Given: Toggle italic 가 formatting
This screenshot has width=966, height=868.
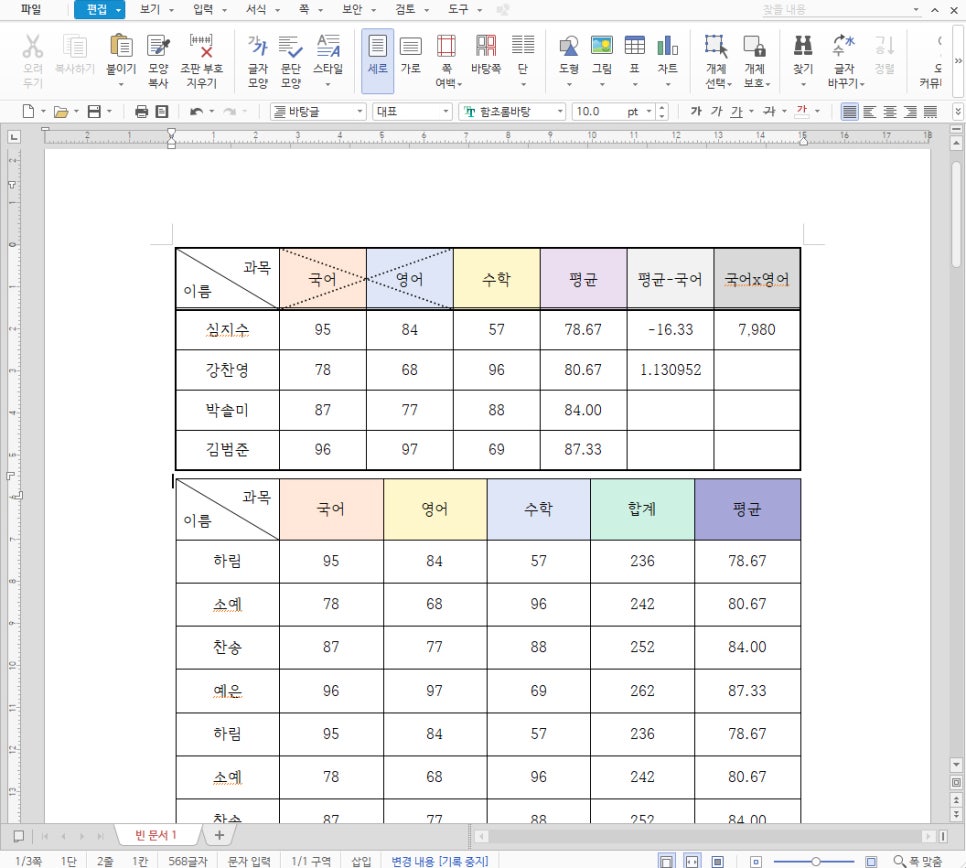Looking at the screenshot, I should [716, 112].
